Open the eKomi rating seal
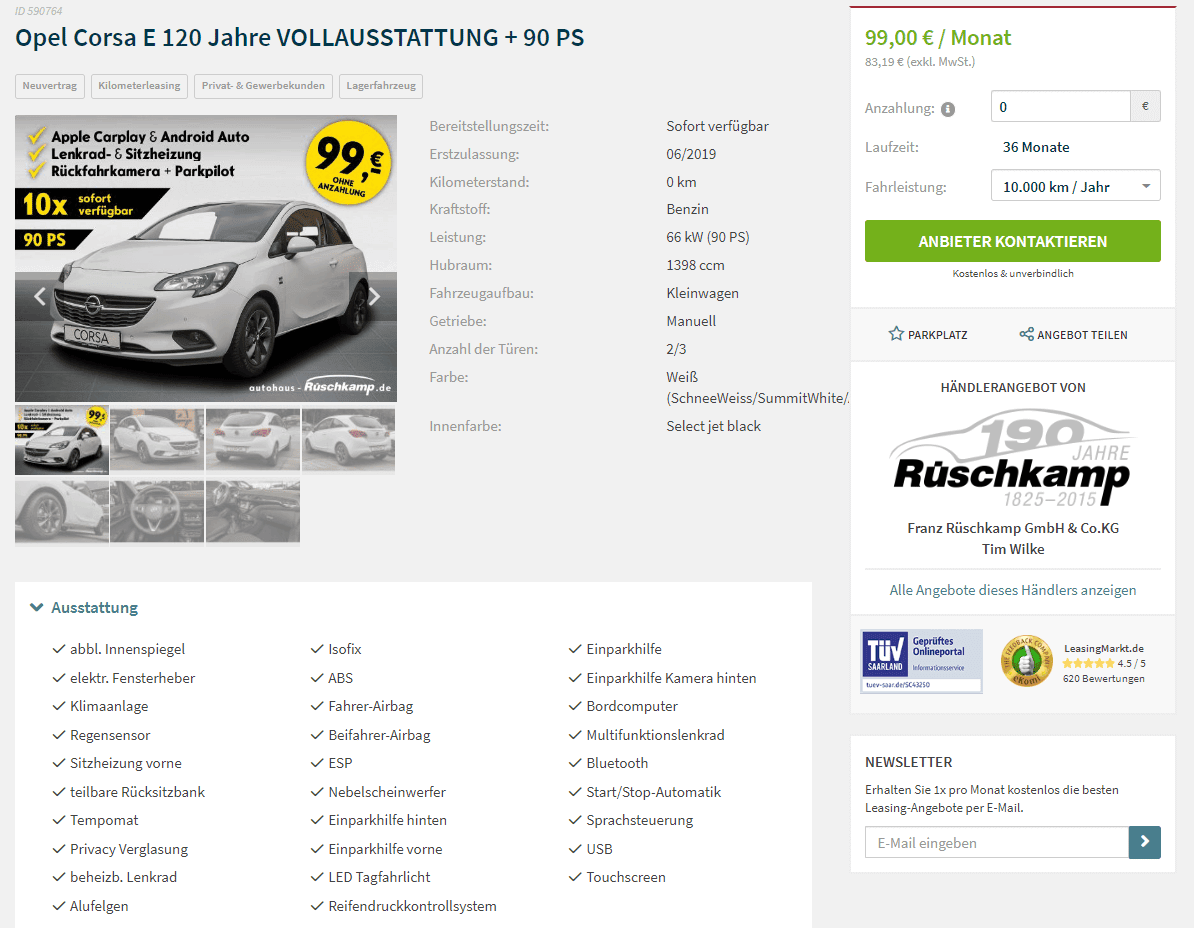 point(1026,660)
